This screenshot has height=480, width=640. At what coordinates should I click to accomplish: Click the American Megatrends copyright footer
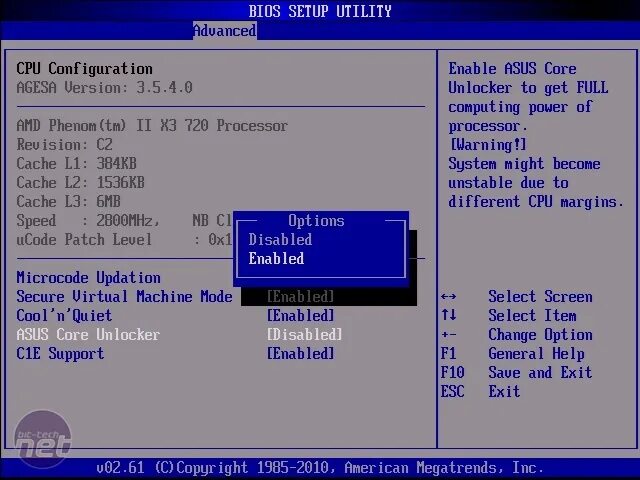[320, 467]
